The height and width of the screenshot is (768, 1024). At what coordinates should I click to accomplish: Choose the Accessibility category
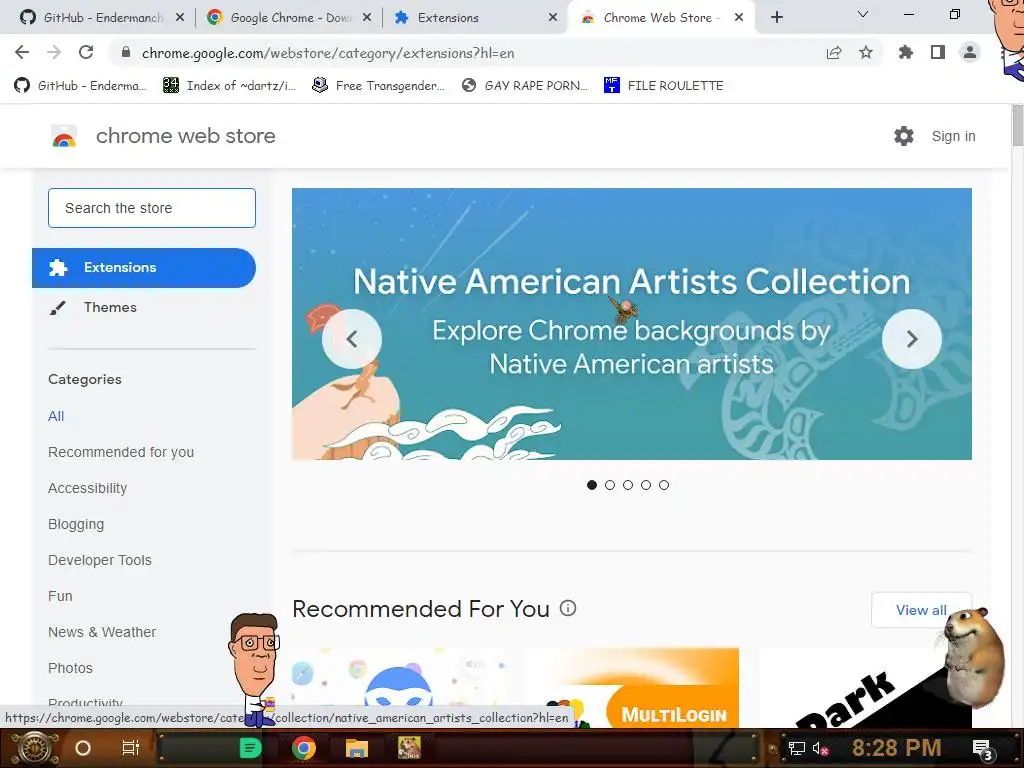[x=88, y=488]
